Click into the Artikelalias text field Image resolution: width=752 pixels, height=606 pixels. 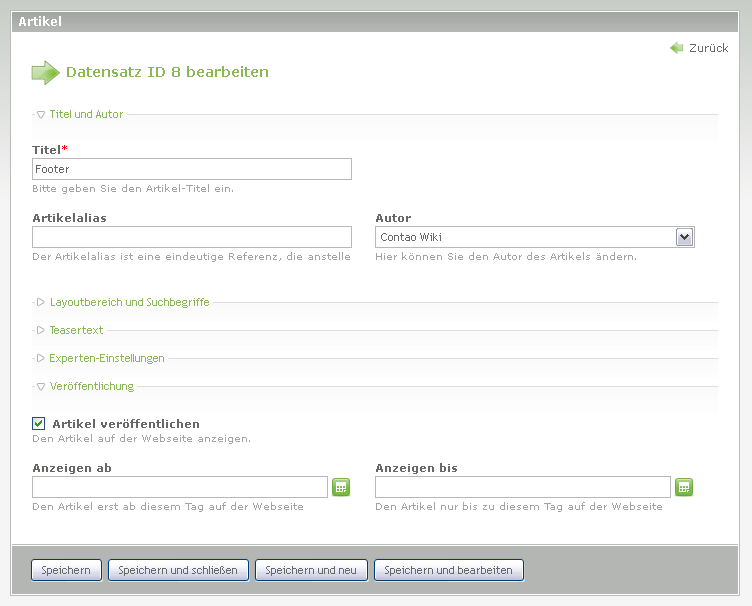pos(192,237)
